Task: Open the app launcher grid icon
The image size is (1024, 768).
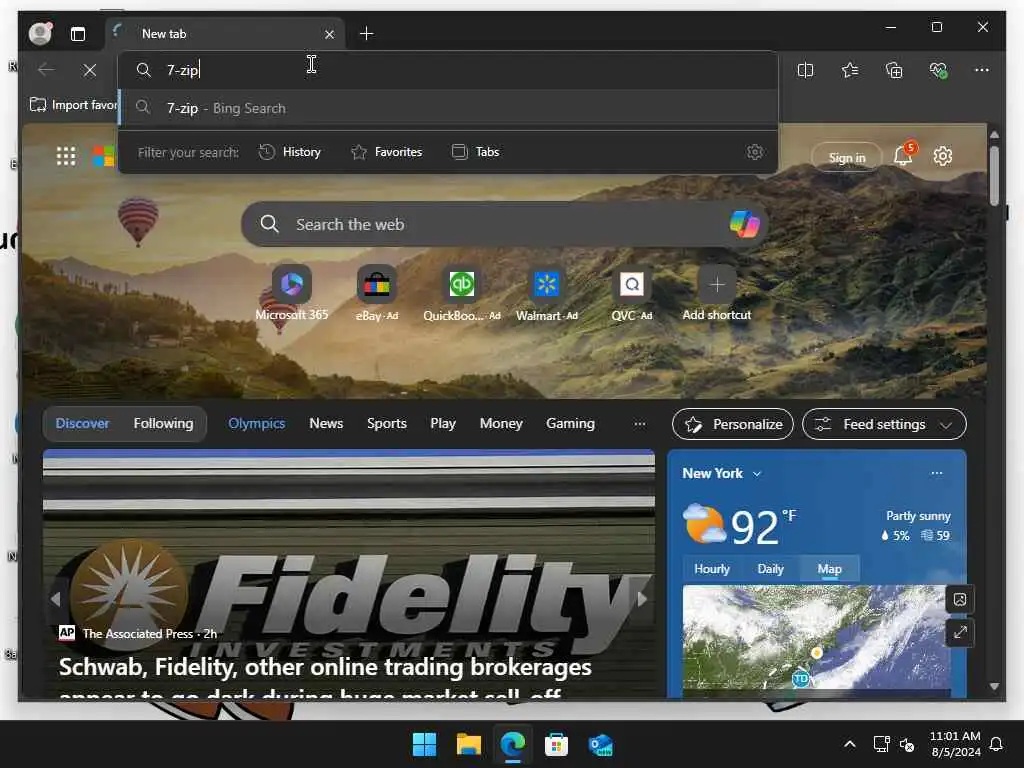Action: coord(66,156)
